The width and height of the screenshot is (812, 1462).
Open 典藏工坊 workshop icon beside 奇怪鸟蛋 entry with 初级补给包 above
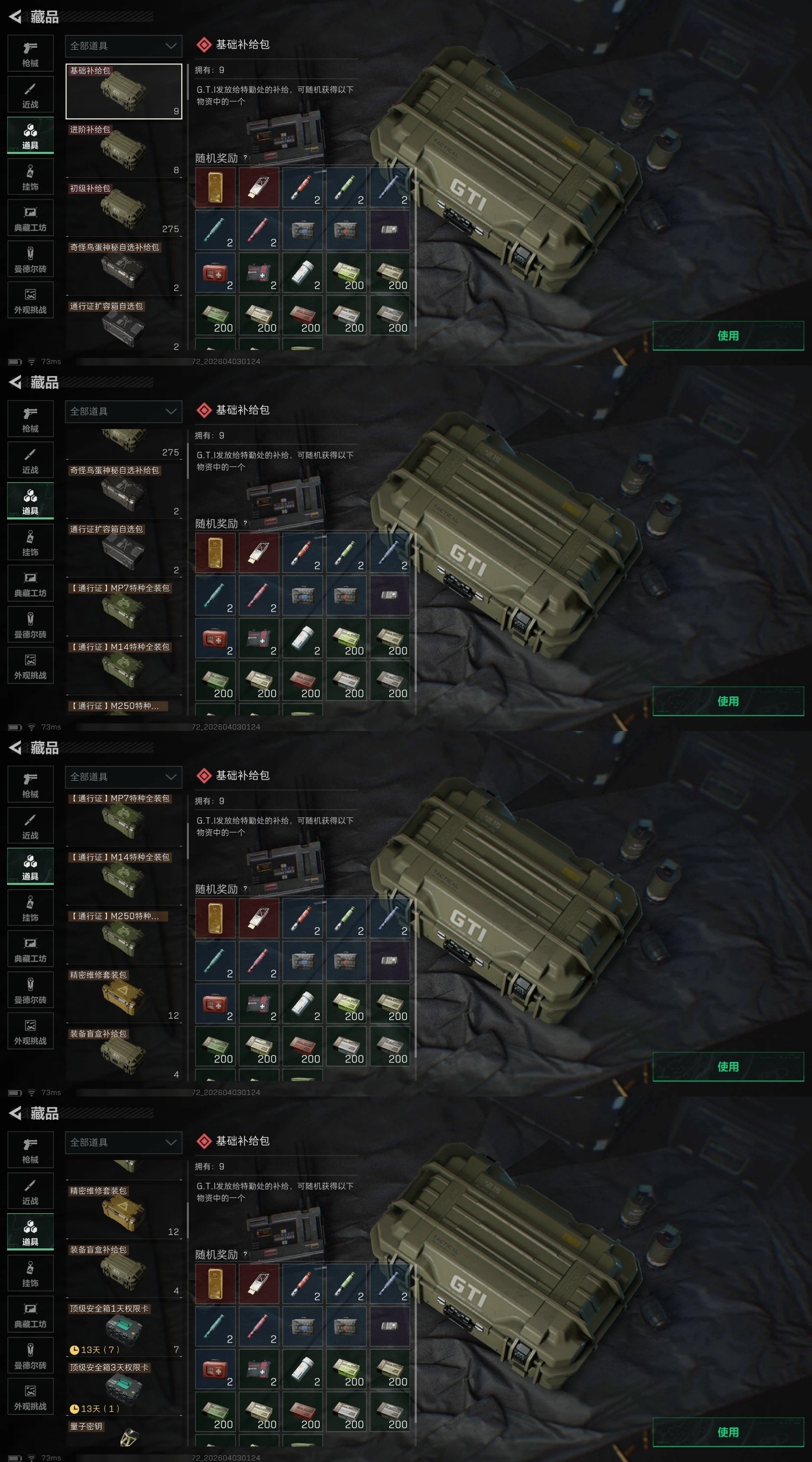[x=30, y=218]
